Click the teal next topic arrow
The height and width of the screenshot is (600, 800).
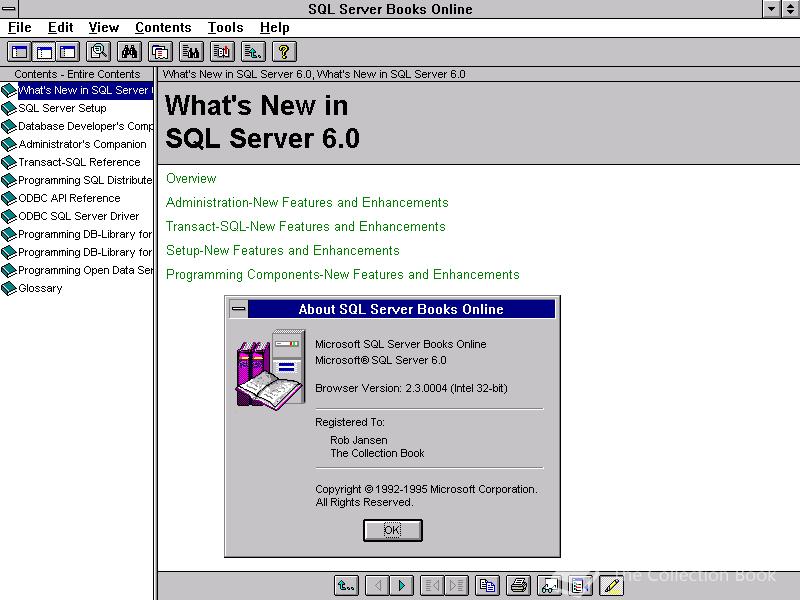coord(402,585)
